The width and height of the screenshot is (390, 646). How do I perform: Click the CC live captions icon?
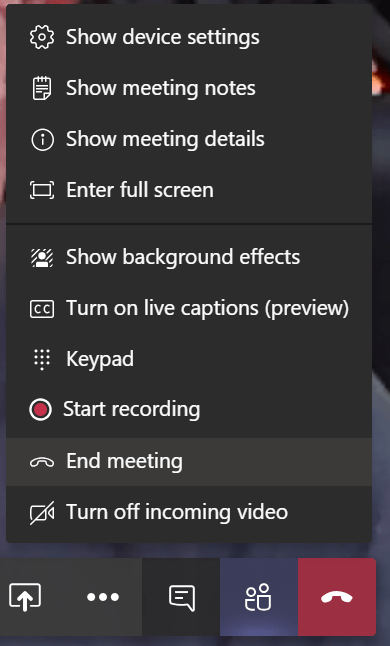point(42,309)
